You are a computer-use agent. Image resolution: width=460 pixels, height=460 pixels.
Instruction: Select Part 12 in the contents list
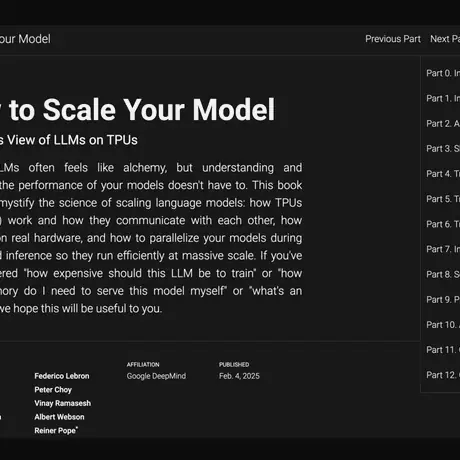(443, 375)
